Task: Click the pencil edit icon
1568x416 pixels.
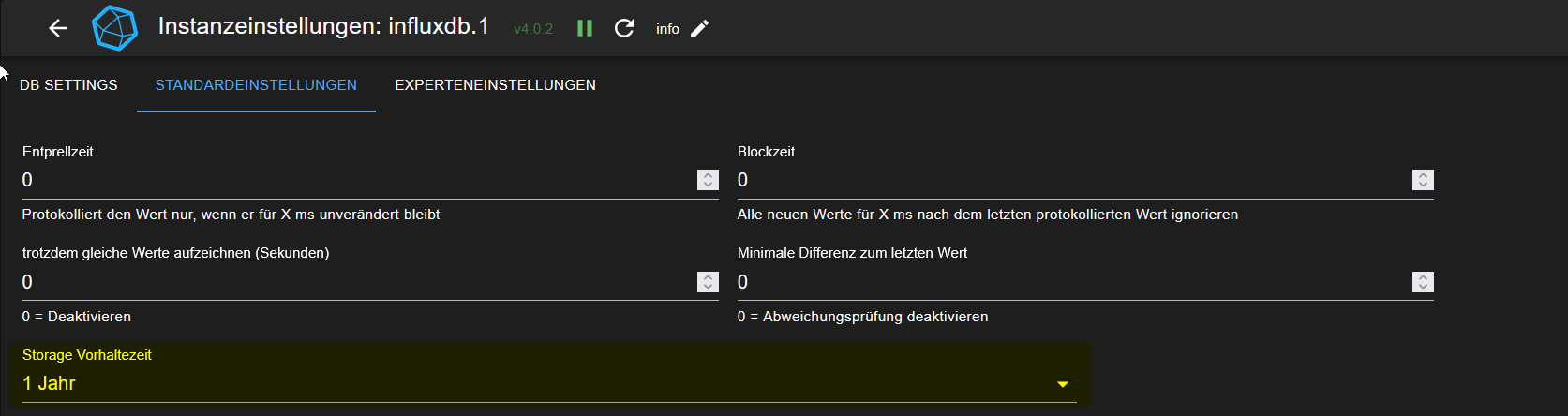Action: (699, 28)
